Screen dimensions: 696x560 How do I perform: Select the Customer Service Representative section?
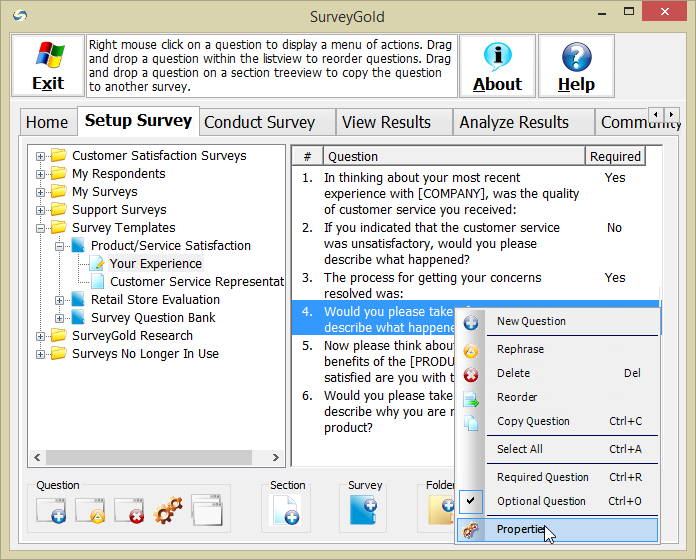click(x=197, y=282)
